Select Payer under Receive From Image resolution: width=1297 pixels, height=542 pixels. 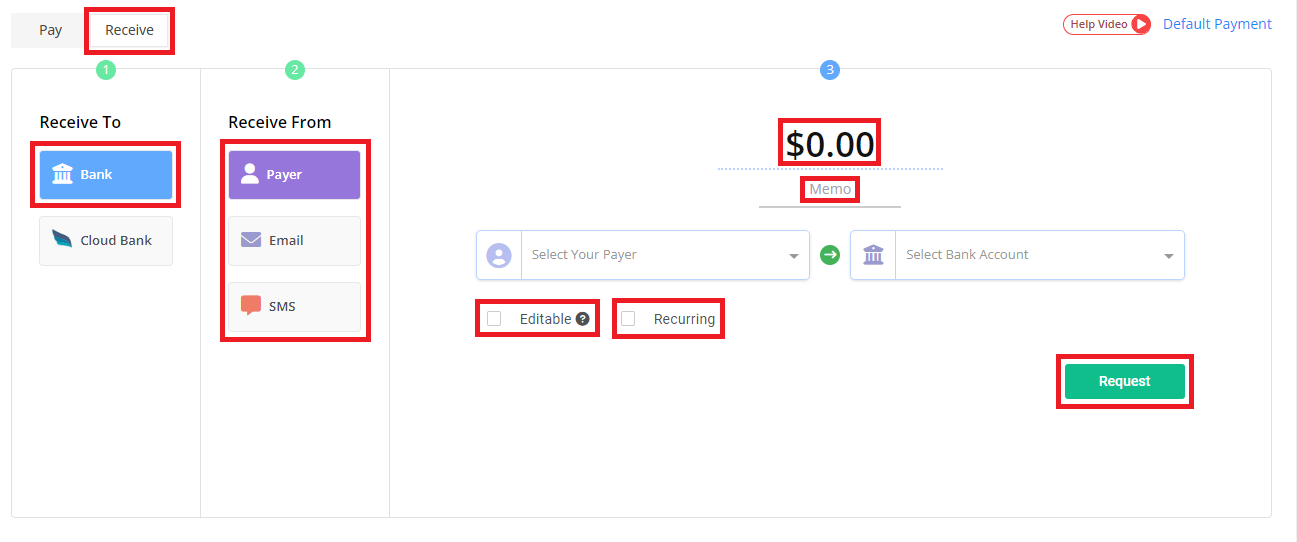294,175
